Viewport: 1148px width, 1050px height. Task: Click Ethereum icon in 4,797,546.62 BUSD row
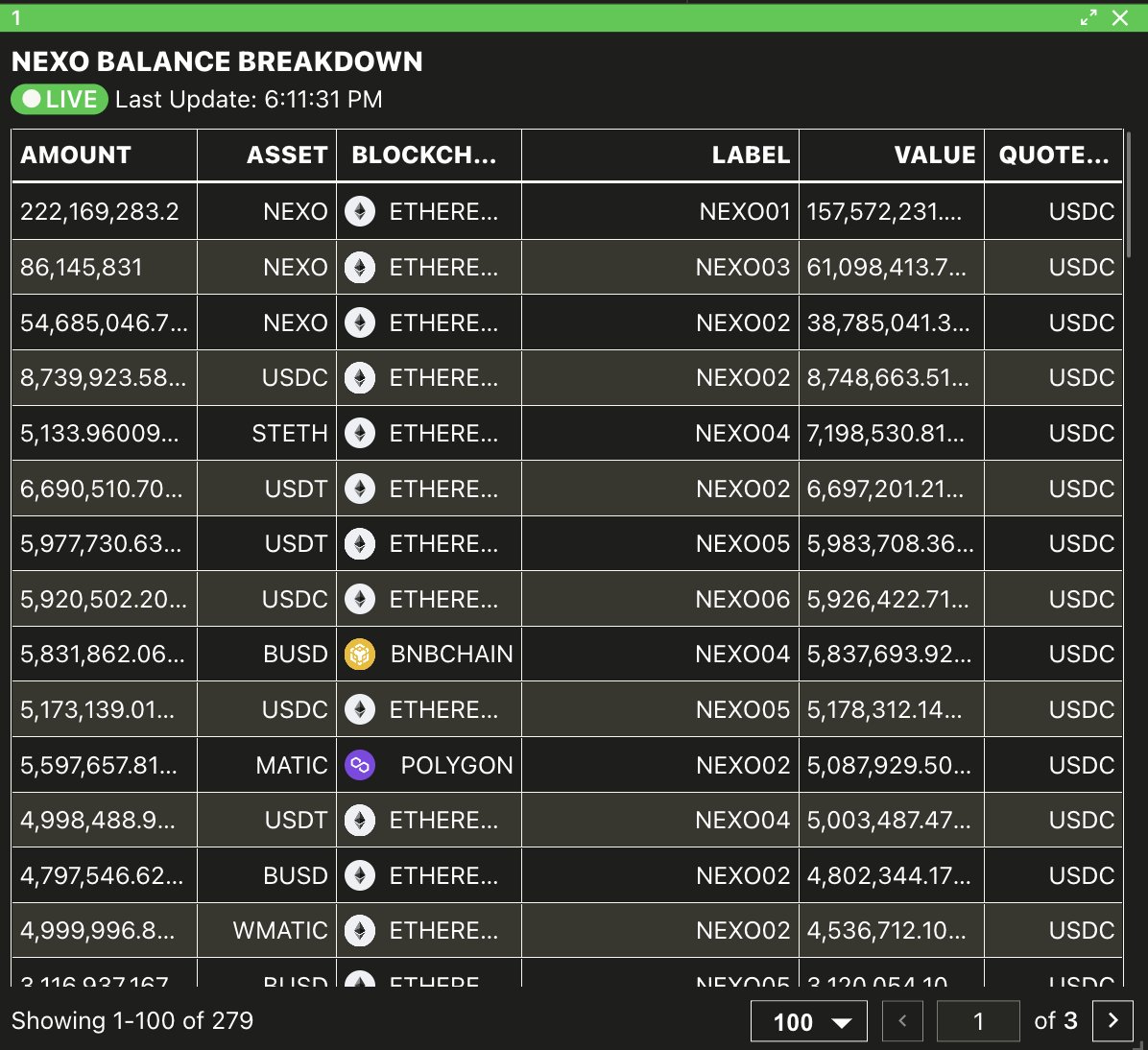tap(360, 875)
